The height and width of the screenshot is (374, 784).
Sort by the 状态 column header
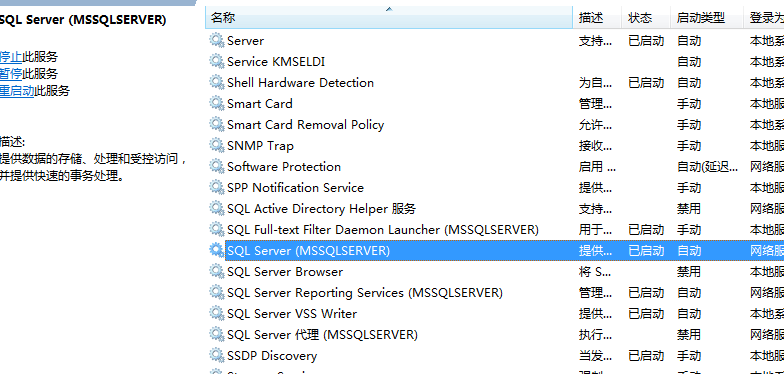646,18
